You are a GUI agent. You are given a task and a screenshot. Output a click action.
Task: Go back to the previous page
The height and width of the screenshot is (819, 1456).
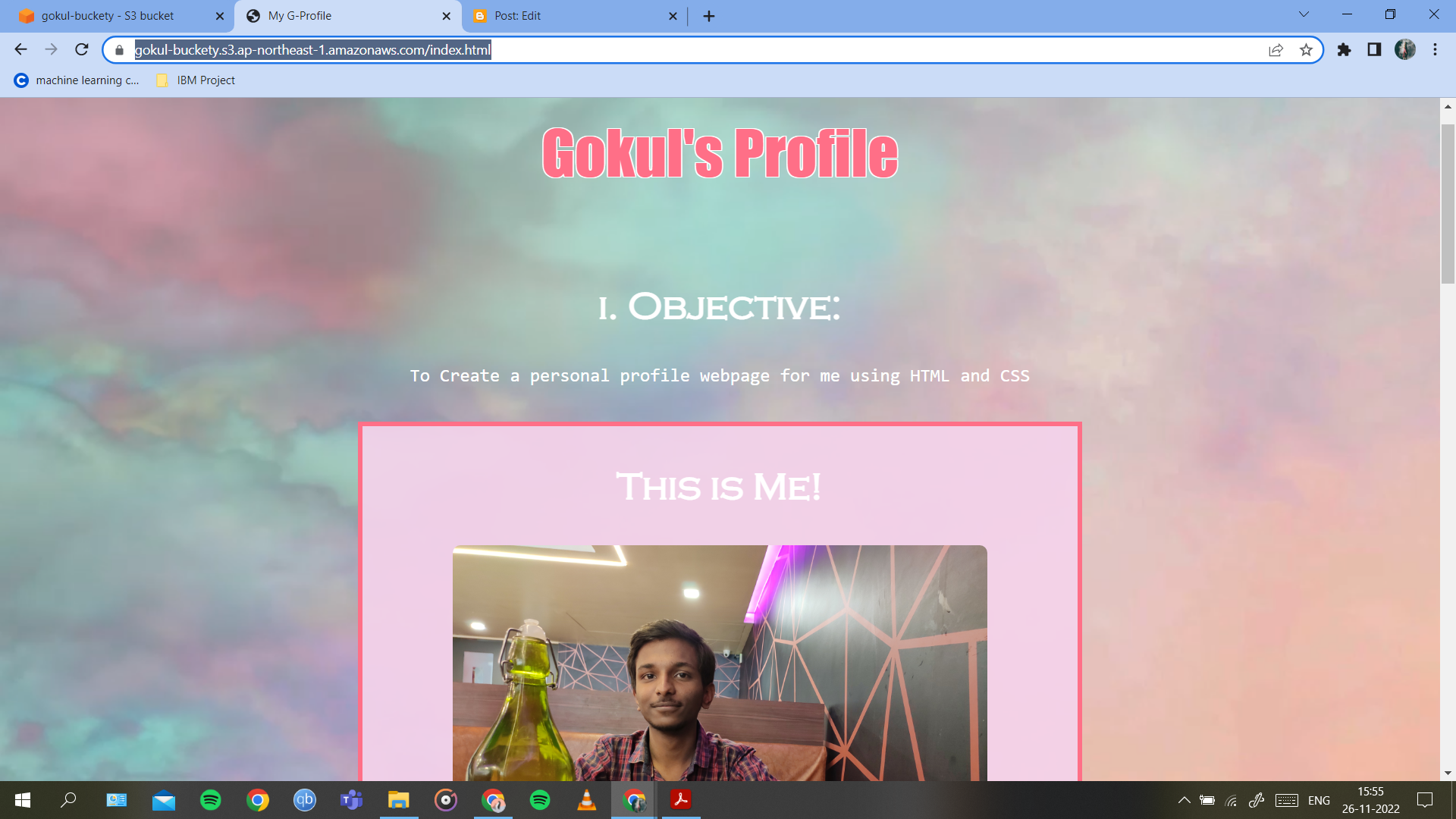click(20, 50)
